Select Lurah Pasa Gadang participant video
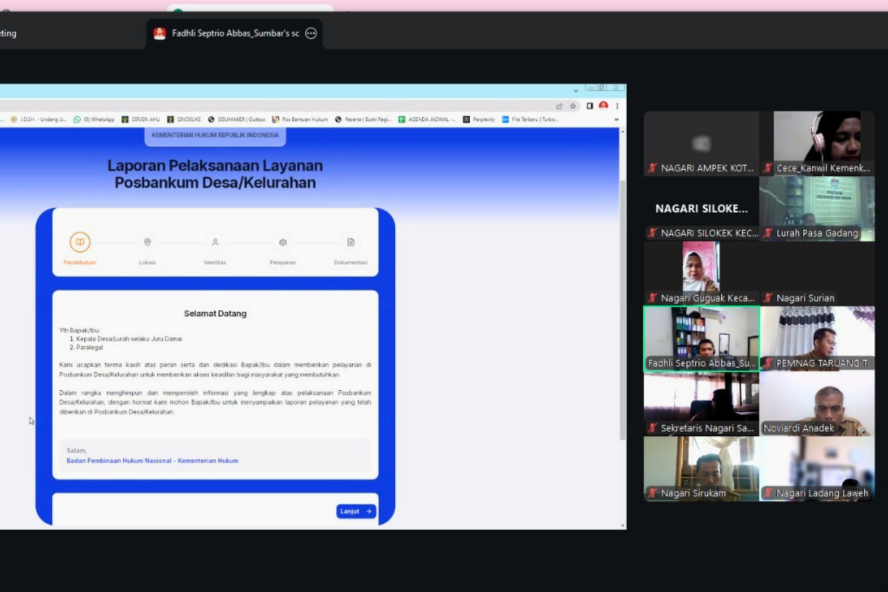The width and height of the screenshot is (888, 592). pyautogui.click(x=817, y=208)
